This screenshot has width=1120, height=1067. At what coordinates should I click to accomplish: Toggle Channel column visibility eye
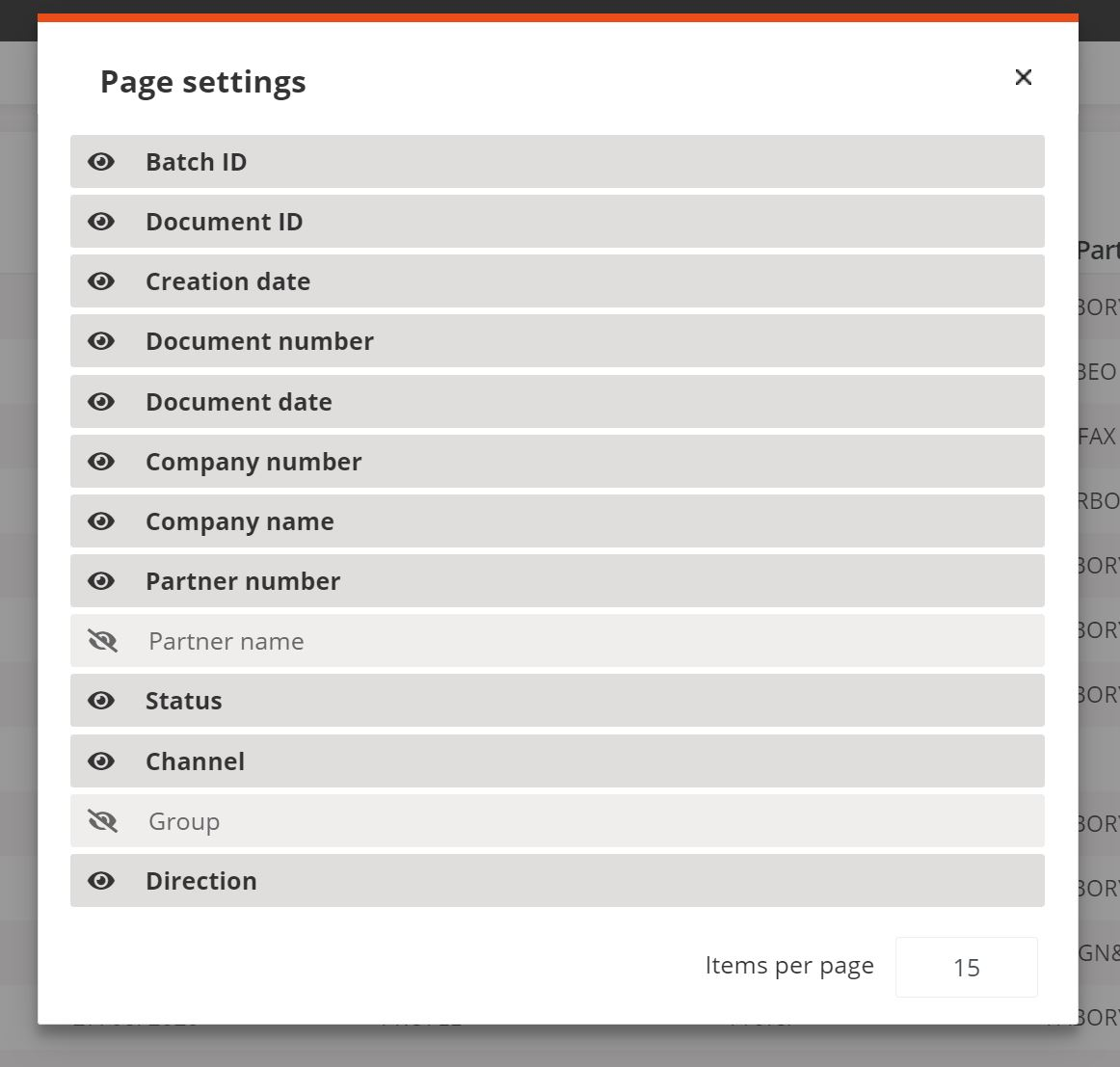pyautogui.click(x=101, y=761)
